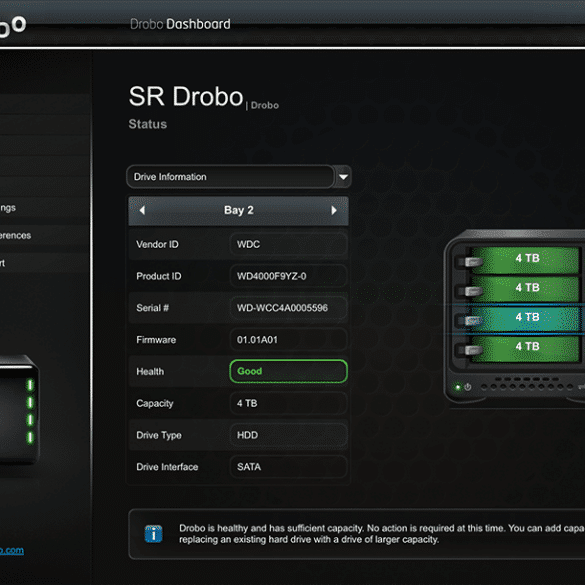Go to previous bay with left arrow
This screenshot has width=585, height=585.
142,210
